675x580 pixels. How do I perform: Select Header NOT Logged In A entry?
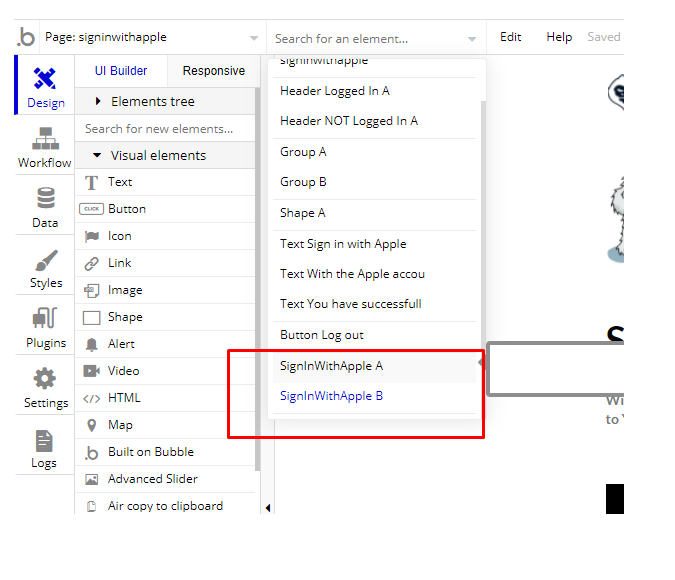point(374,121)
